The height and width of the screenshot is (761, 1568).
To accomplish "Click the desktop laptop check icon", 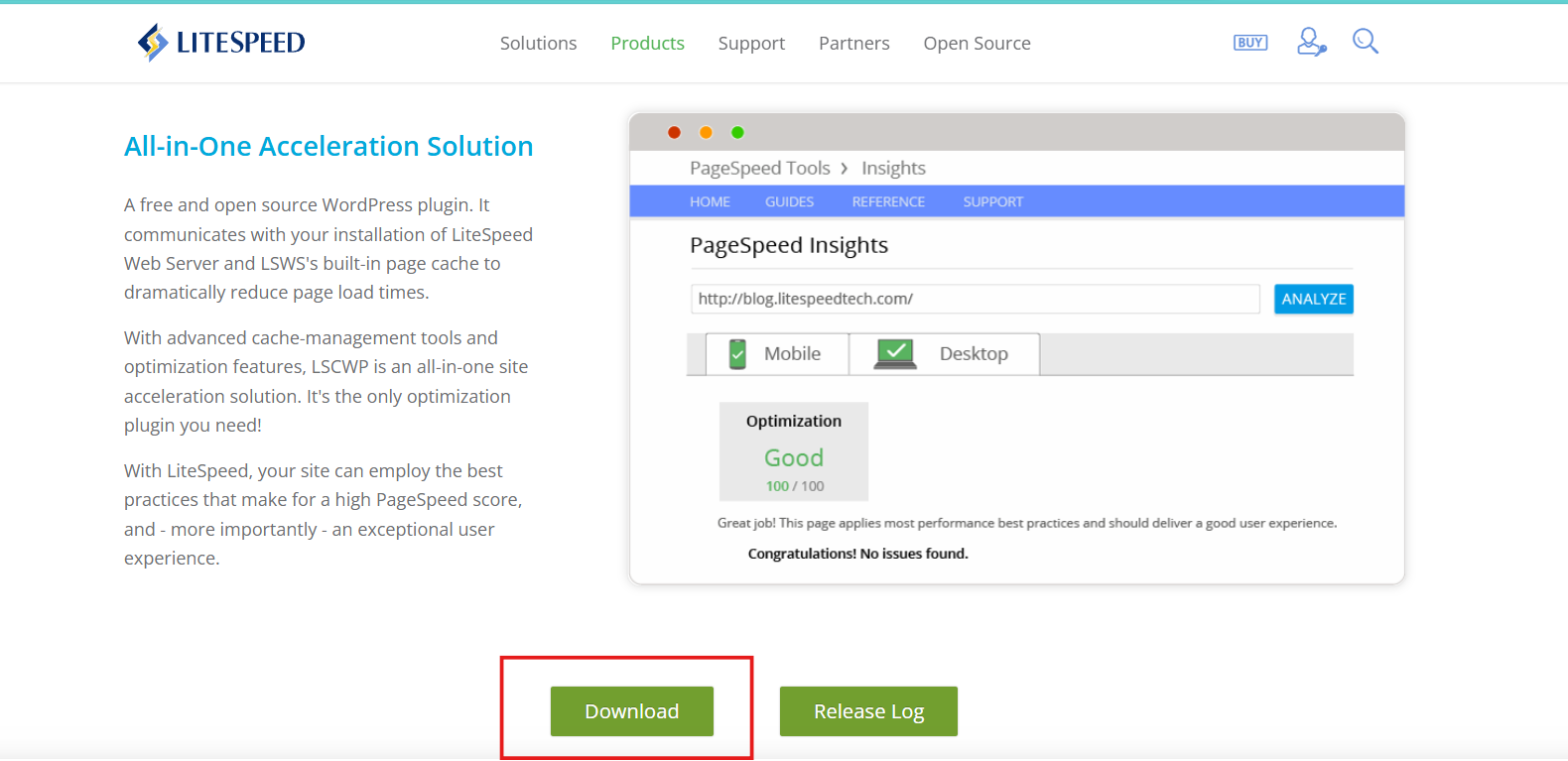I will pyautogui.click(x=895, y=354).
